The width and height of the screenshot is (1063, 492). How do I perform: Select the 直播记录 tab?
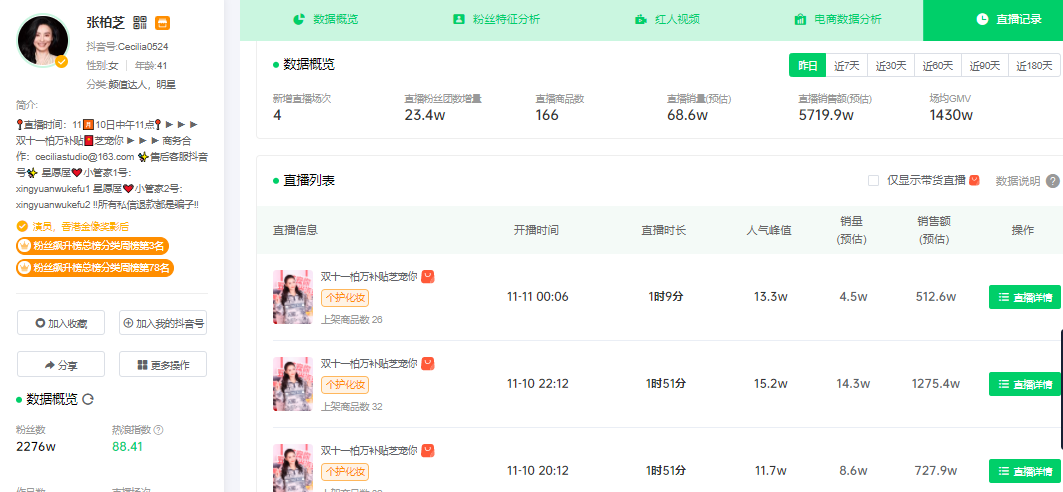click(x=993, y=20)
